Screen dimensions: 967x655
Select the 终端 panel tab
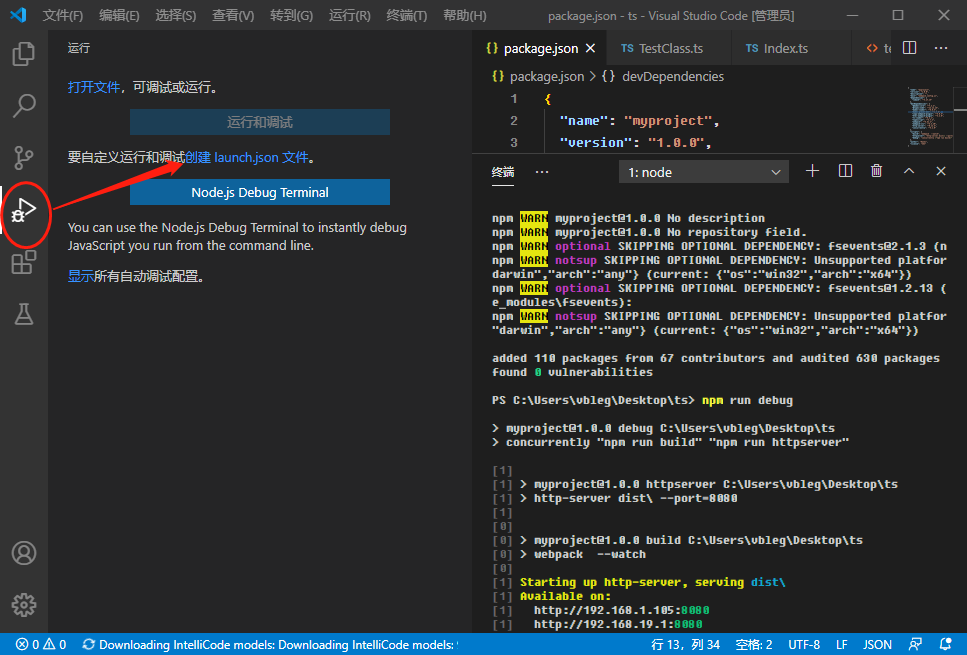503,172
